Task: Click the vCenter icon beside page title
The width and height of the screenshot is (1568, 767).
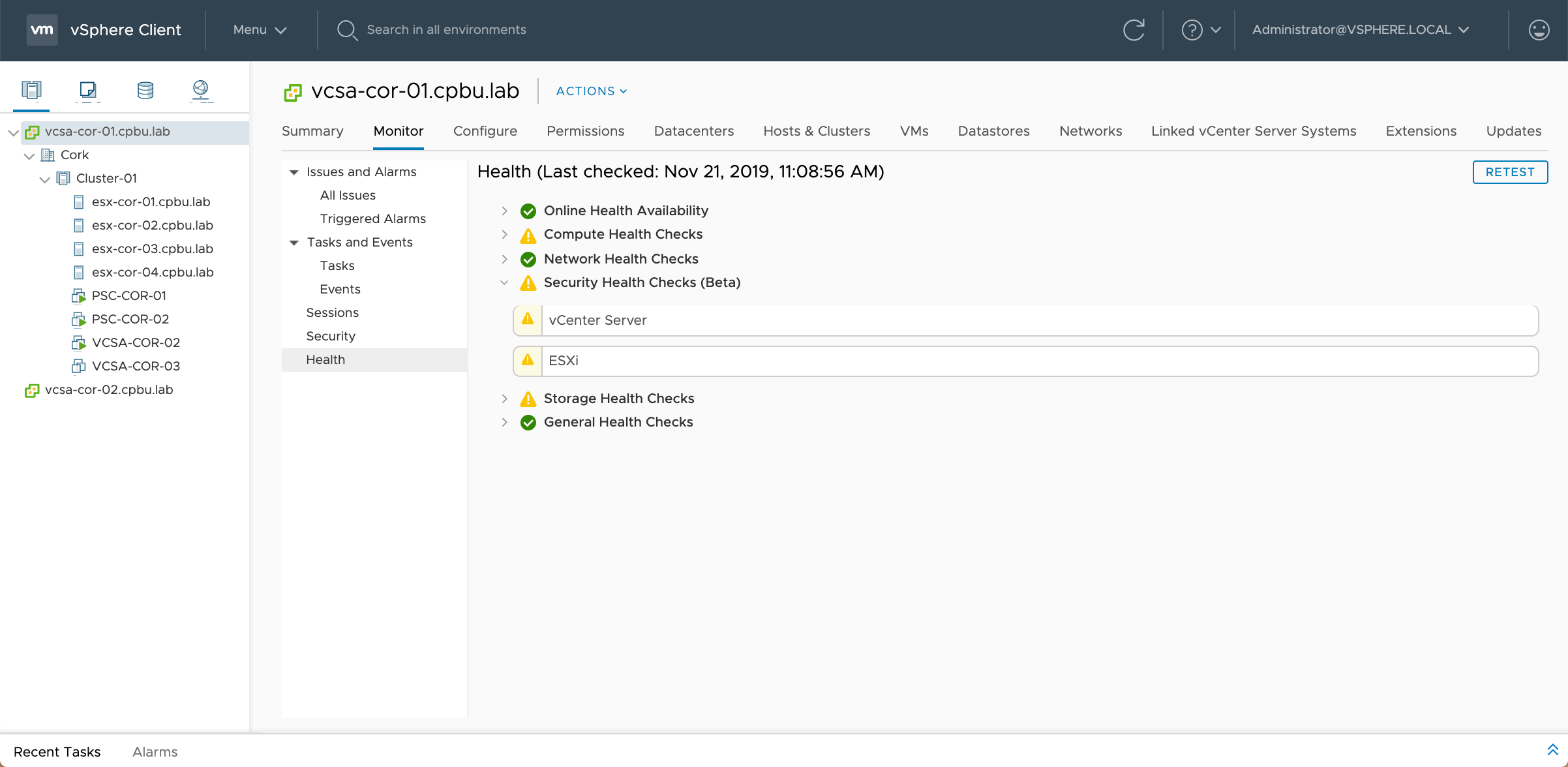Action: tap(293, 93)
